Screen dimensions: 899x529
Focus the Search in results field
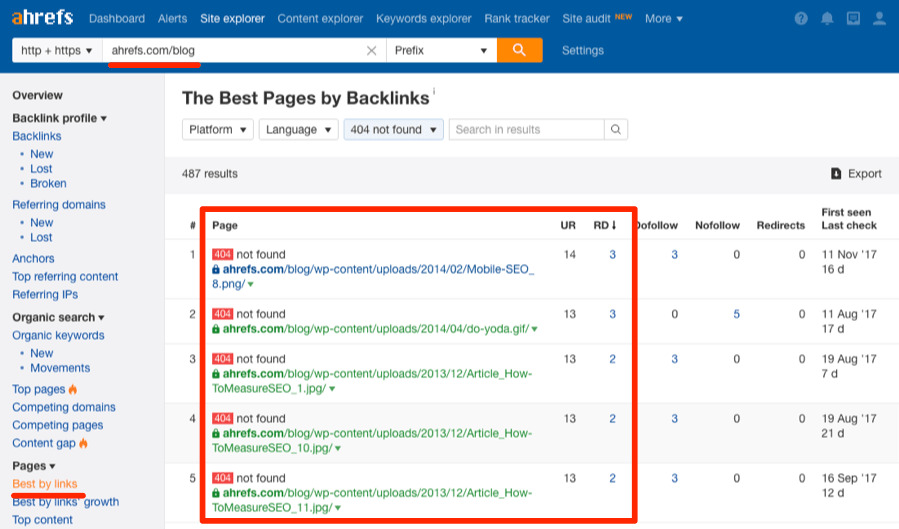point(526,129)
